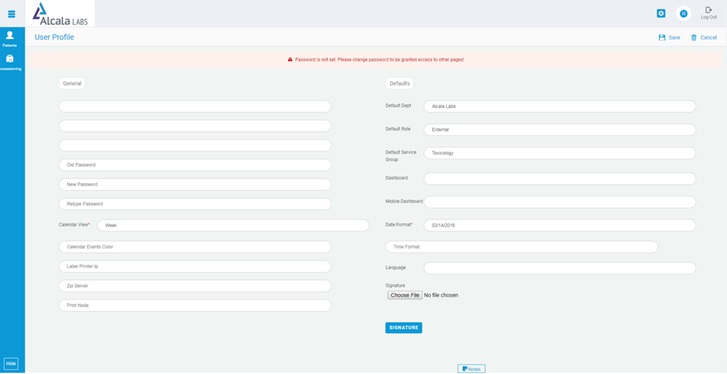Screen dimensions: 727x374
Task: Click the Zpl Server field
Action: [x=195, y=286]
